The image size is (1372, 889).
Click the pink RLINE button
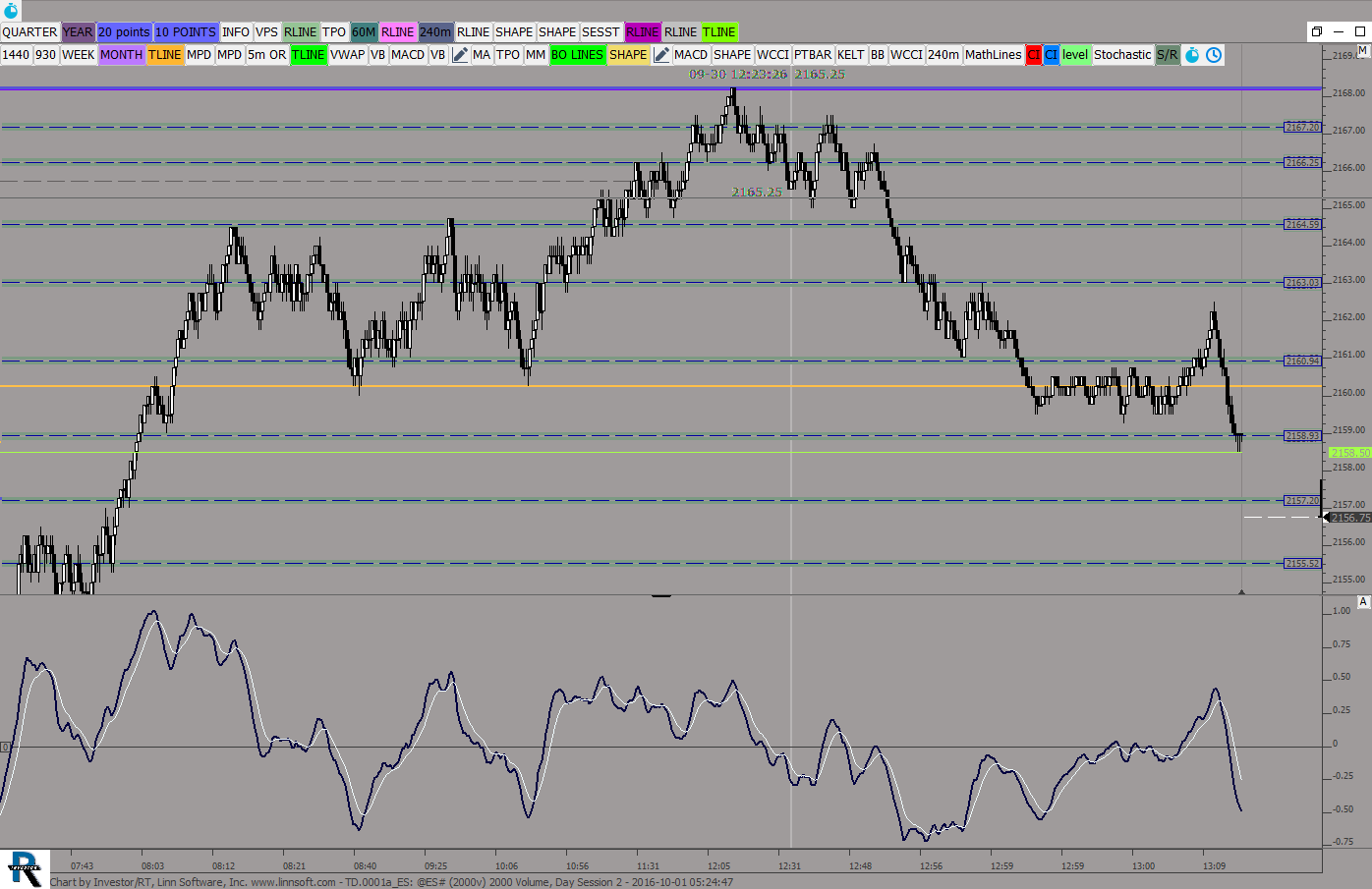point(398,32)
